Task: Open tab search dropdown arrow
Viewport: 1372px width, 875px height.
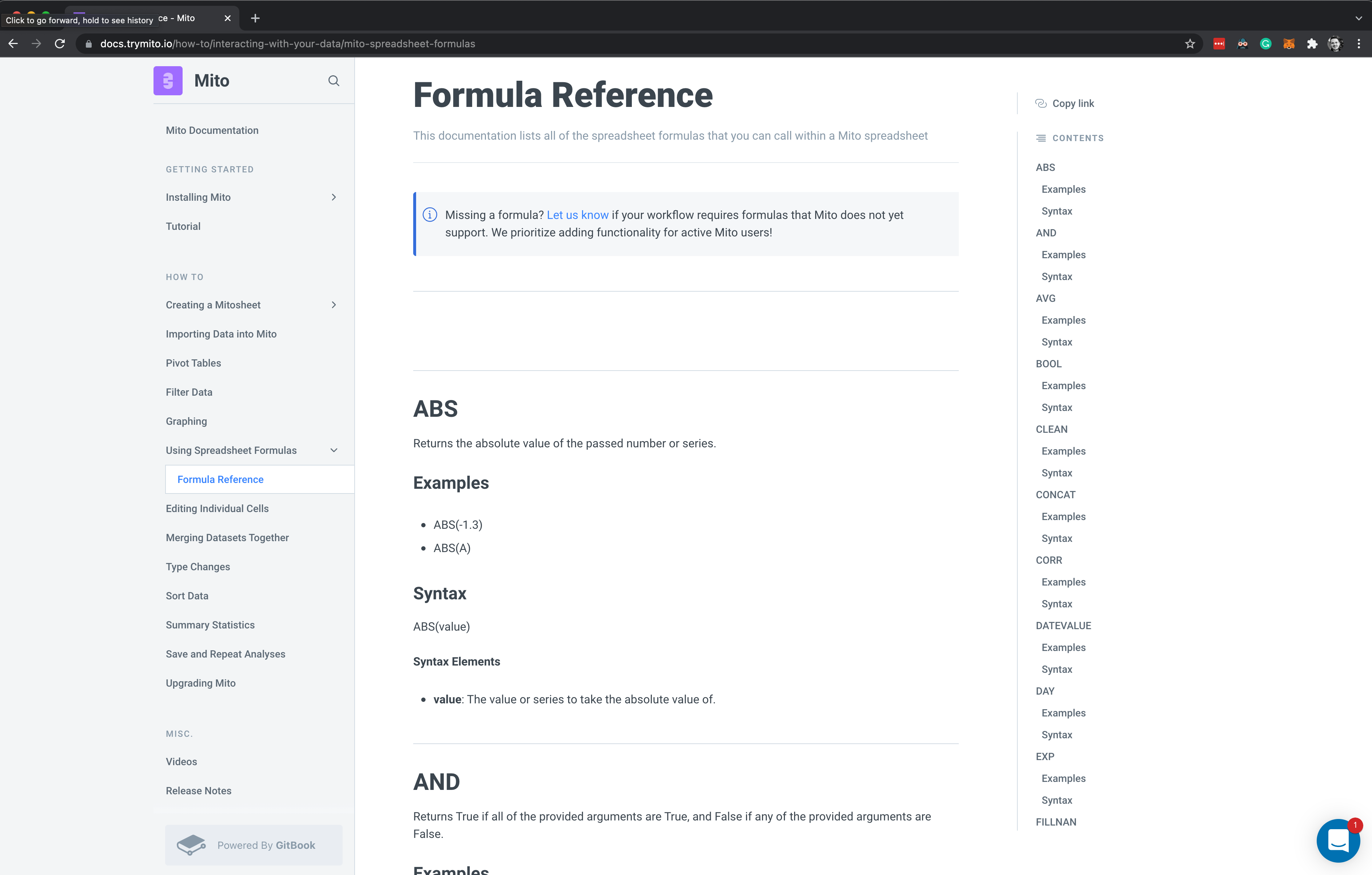Action: [1359, 18]
